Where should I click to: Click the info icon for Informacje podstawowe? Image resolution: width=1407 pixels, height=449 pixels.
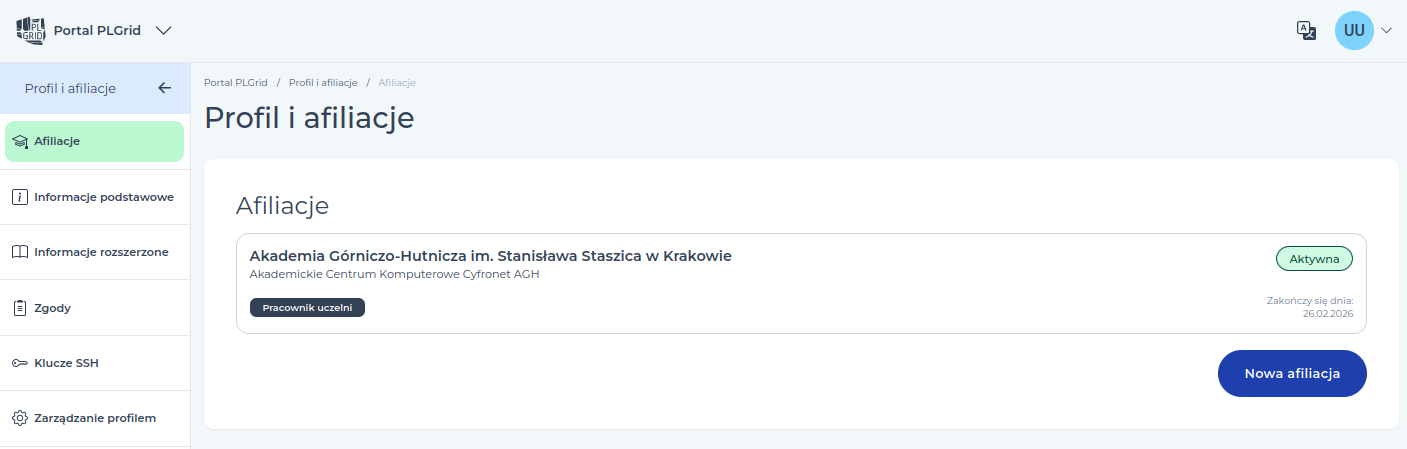[20, 197]
